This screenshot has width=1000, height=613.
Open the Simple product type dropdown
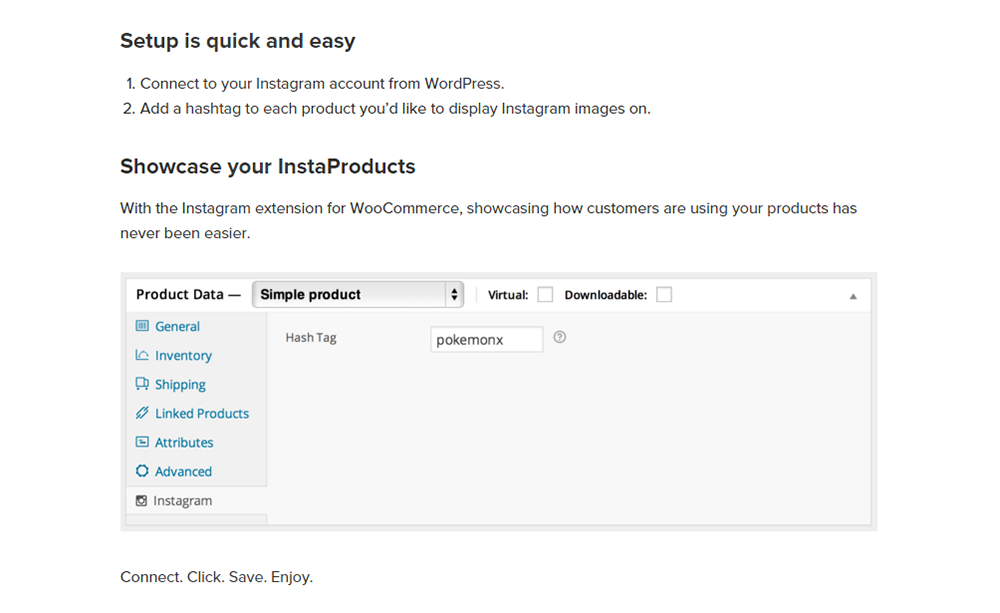pos(358,295)
